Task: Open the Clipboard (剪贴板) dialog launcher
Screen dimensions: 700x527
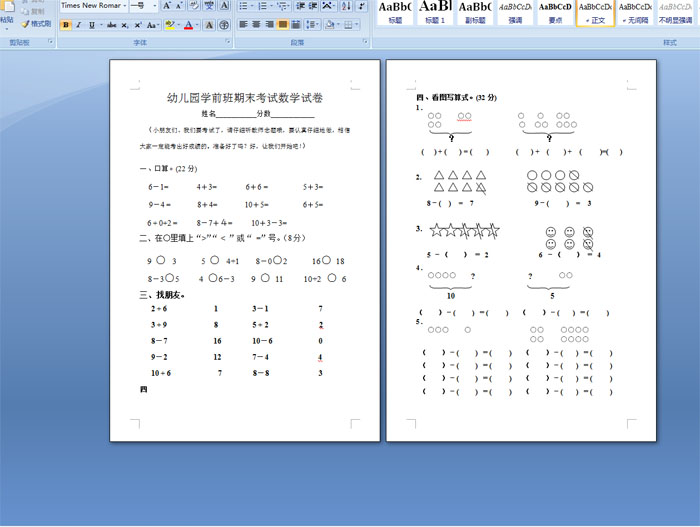Action: [50, 42]
